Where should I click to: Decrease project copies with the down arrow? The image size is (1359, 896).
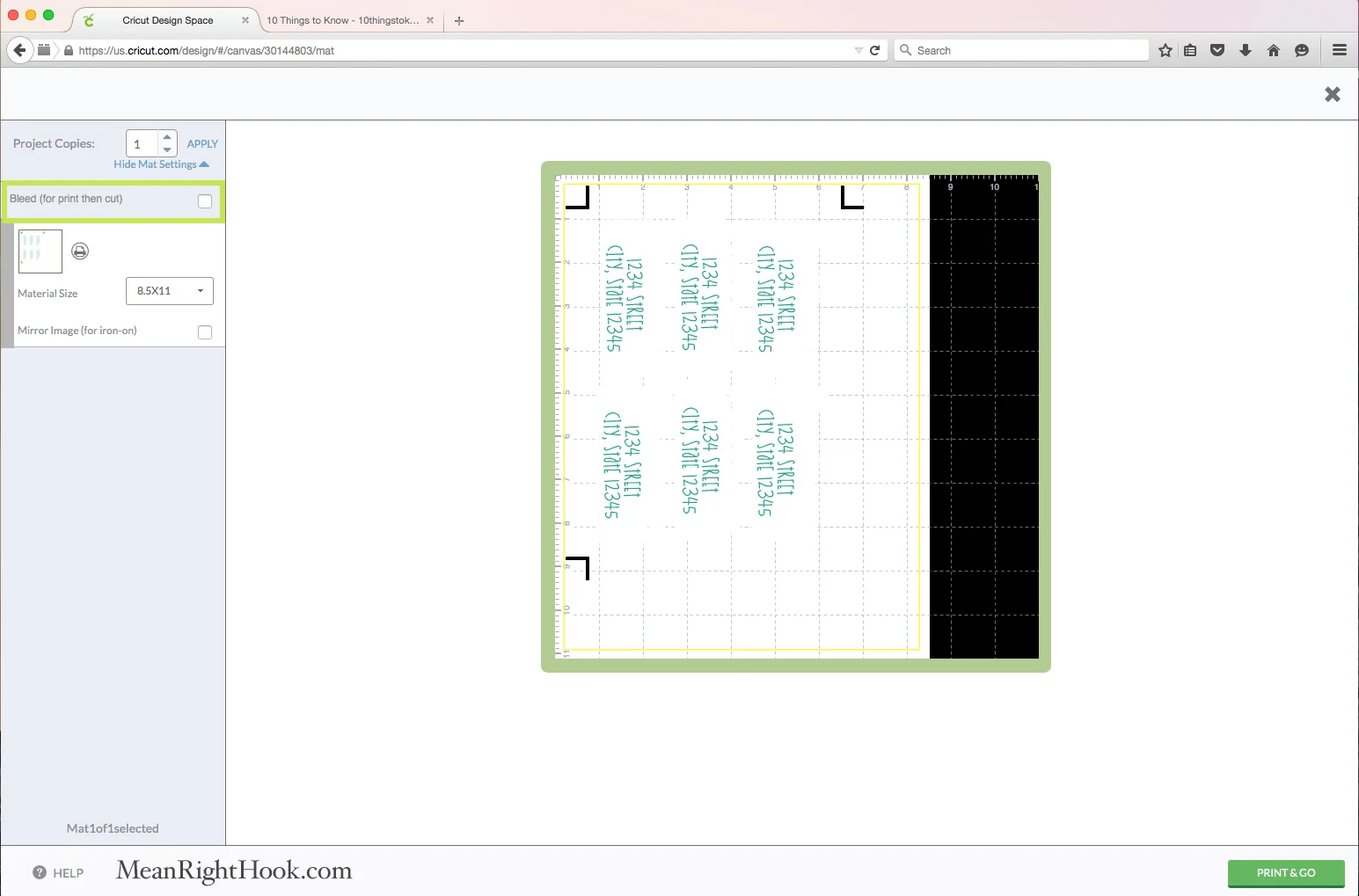coord(167,150)
